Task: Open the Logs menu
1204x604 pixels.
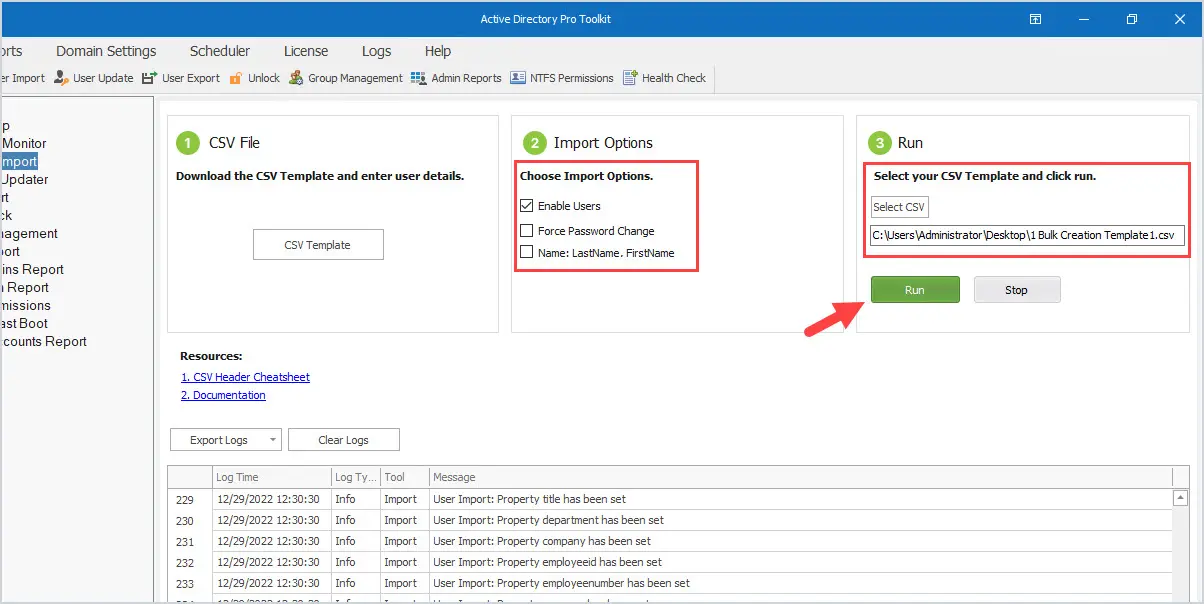Action: point(377,51)
